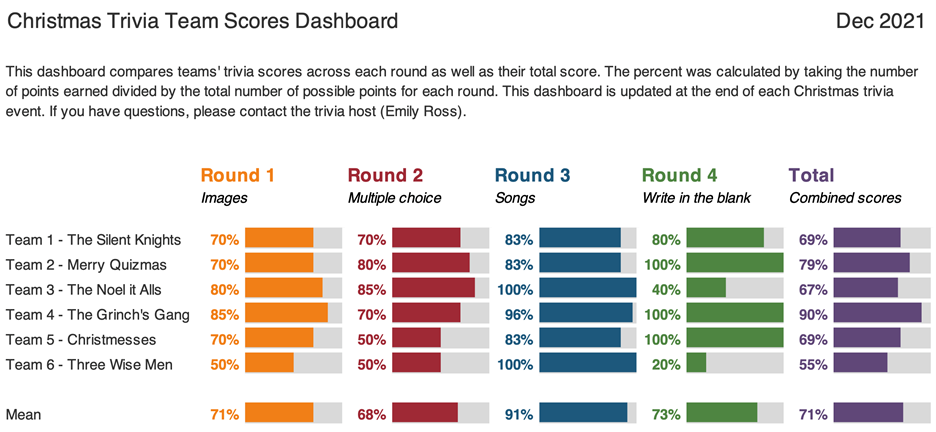Click Team 6 - Three Wise Men label

[89, 364]
